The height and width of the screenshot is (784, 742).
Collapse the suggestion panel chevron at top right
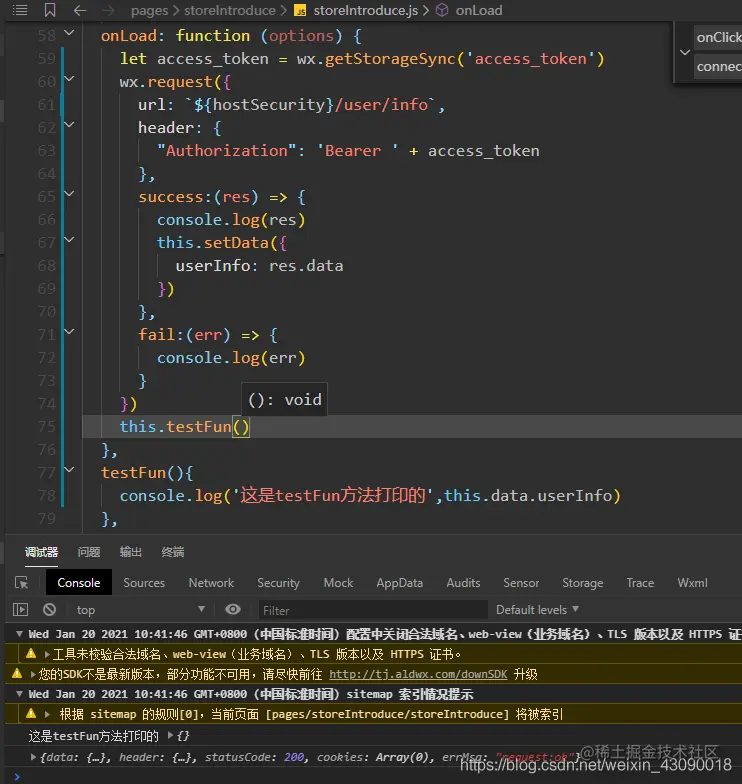click(685, 52)
